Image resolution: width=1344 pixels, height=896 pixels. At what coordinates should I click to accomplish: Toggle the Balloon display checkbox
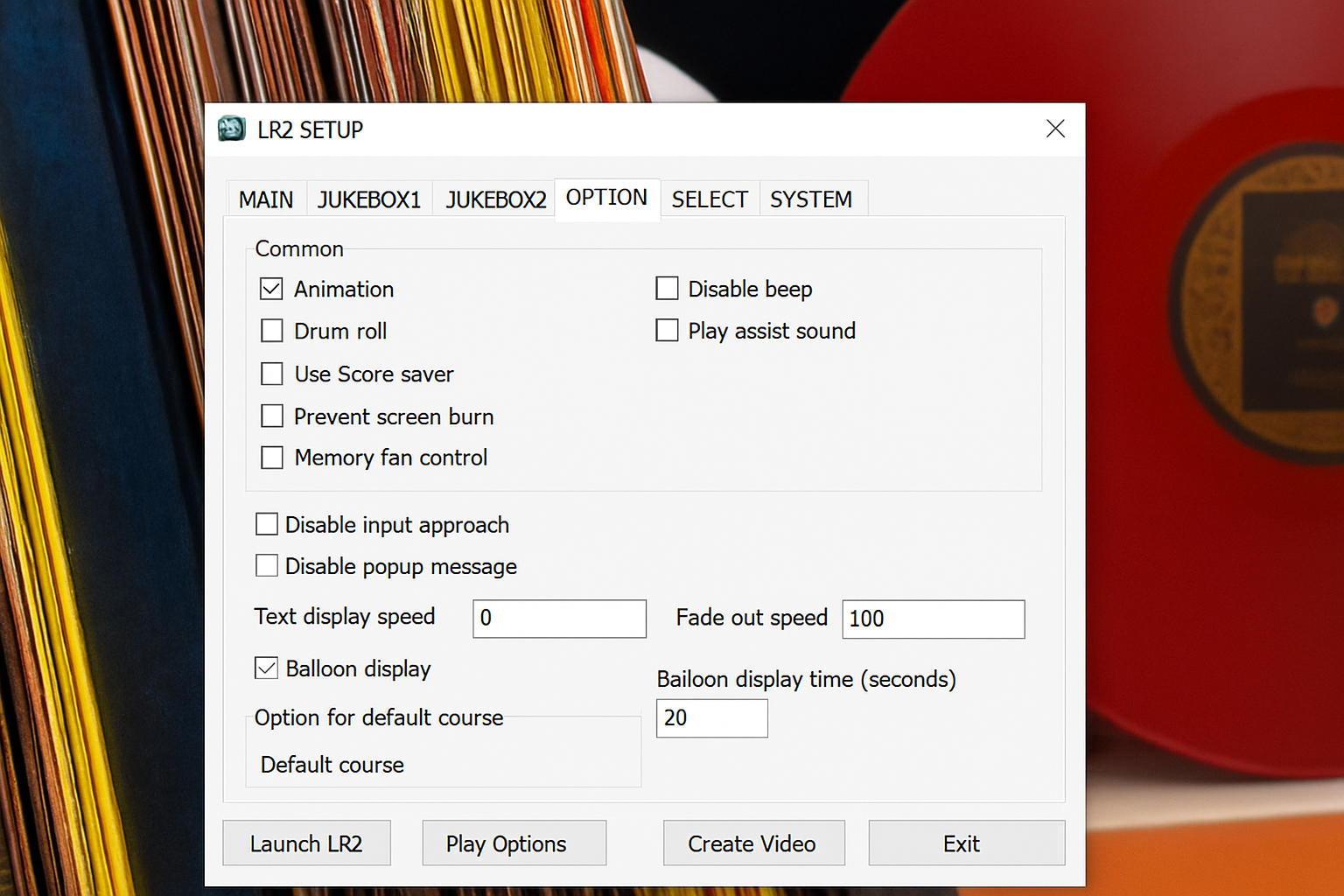coord(267,668)
